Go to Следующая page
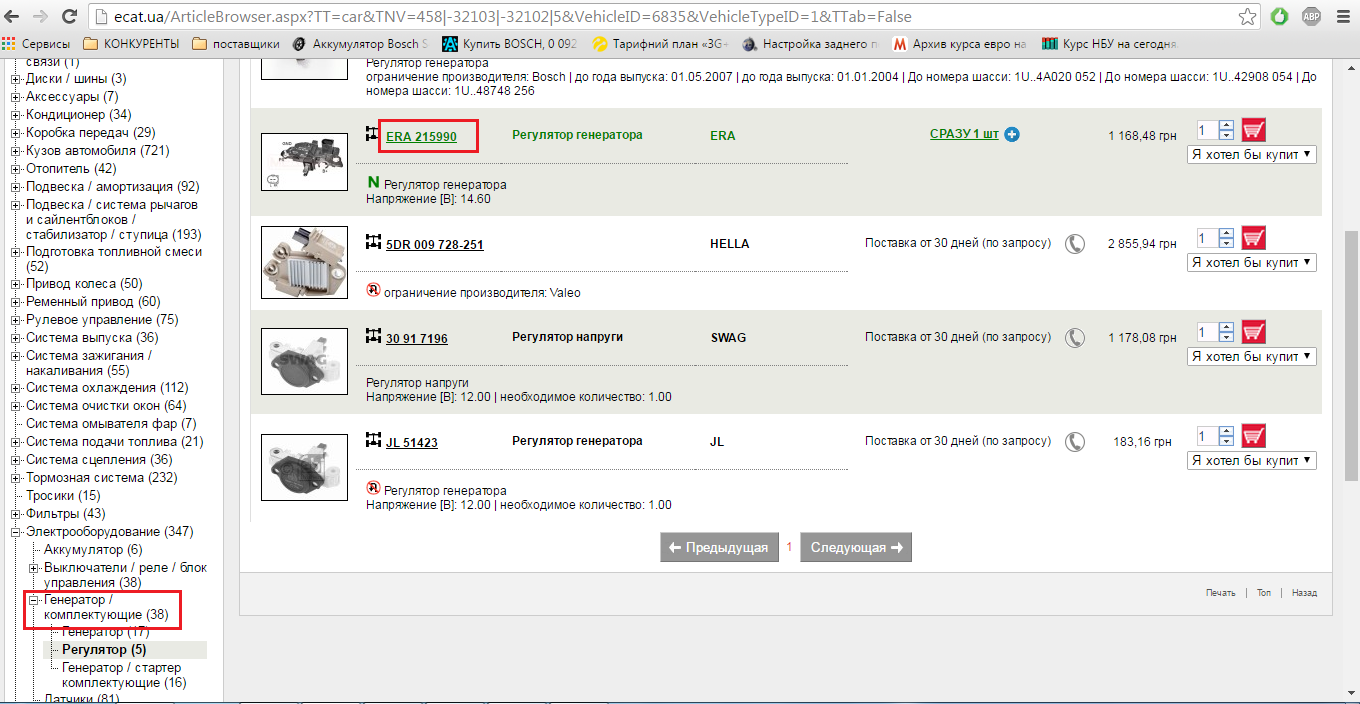The image size is (1360, 704). tap(856, 547)
